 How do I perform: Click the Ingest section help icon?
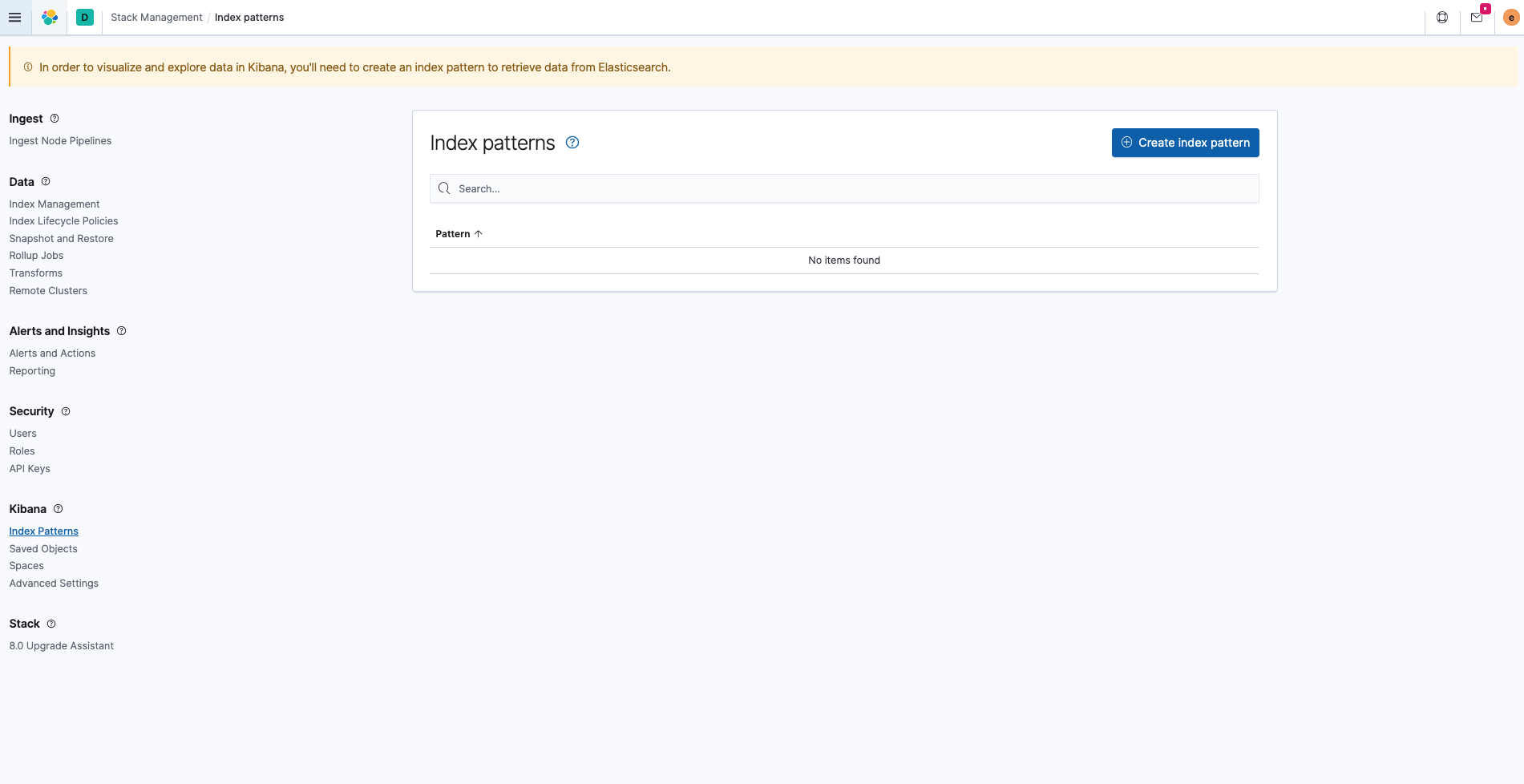(x=55, y=119)
